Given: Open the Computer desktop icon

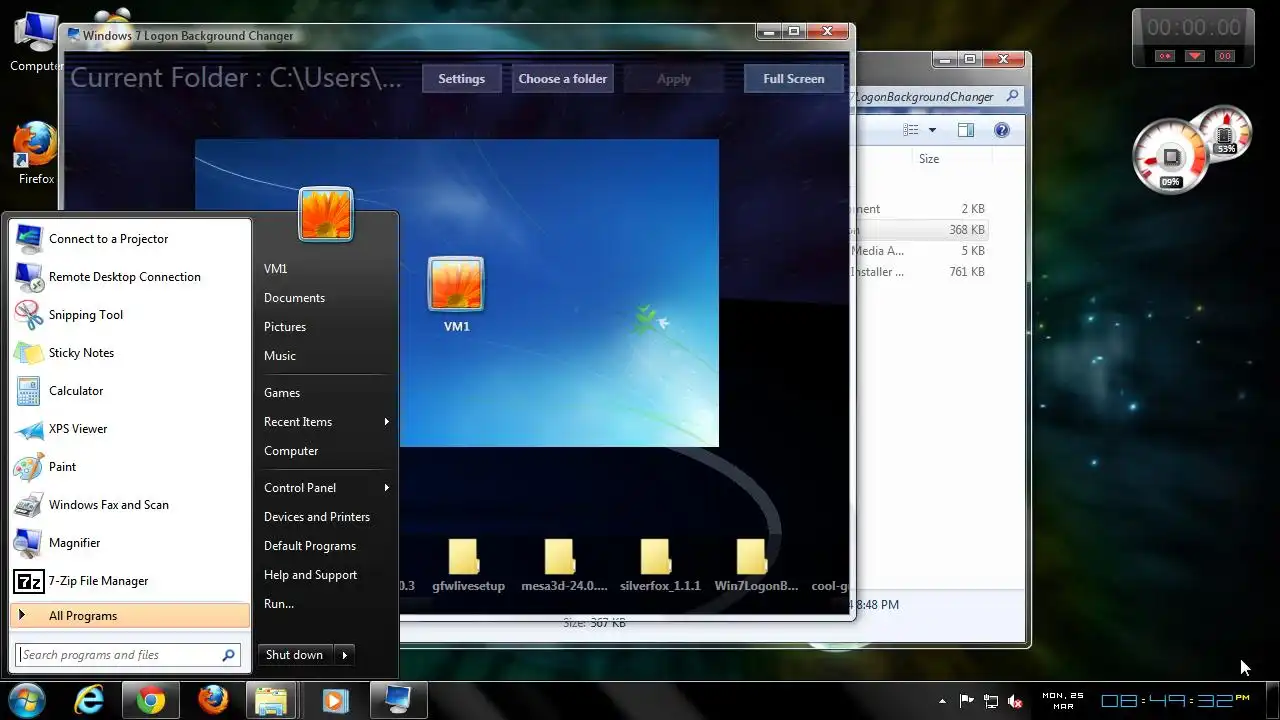Looking at the screenshot, I should point(35,41).
